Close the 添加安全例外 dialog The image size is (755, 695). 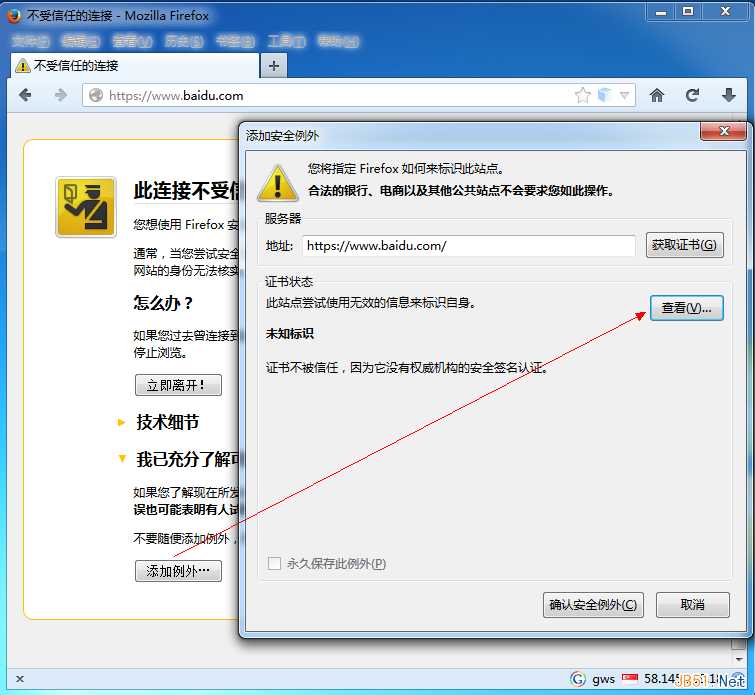point(724,131)
